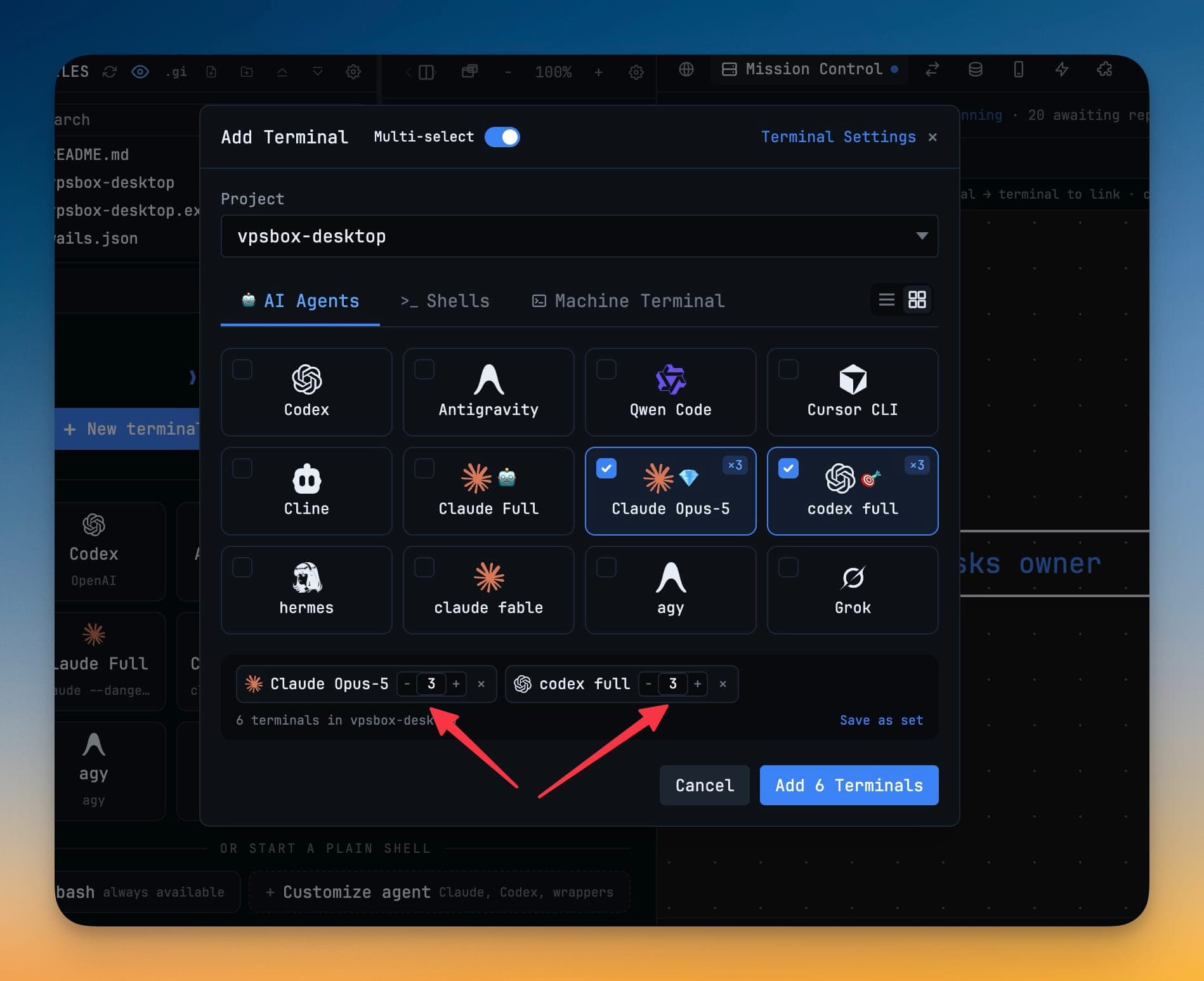1204x981 pixels.
Task: Remove Claude Opus-5 from selection
Action: tap(481, 684)
